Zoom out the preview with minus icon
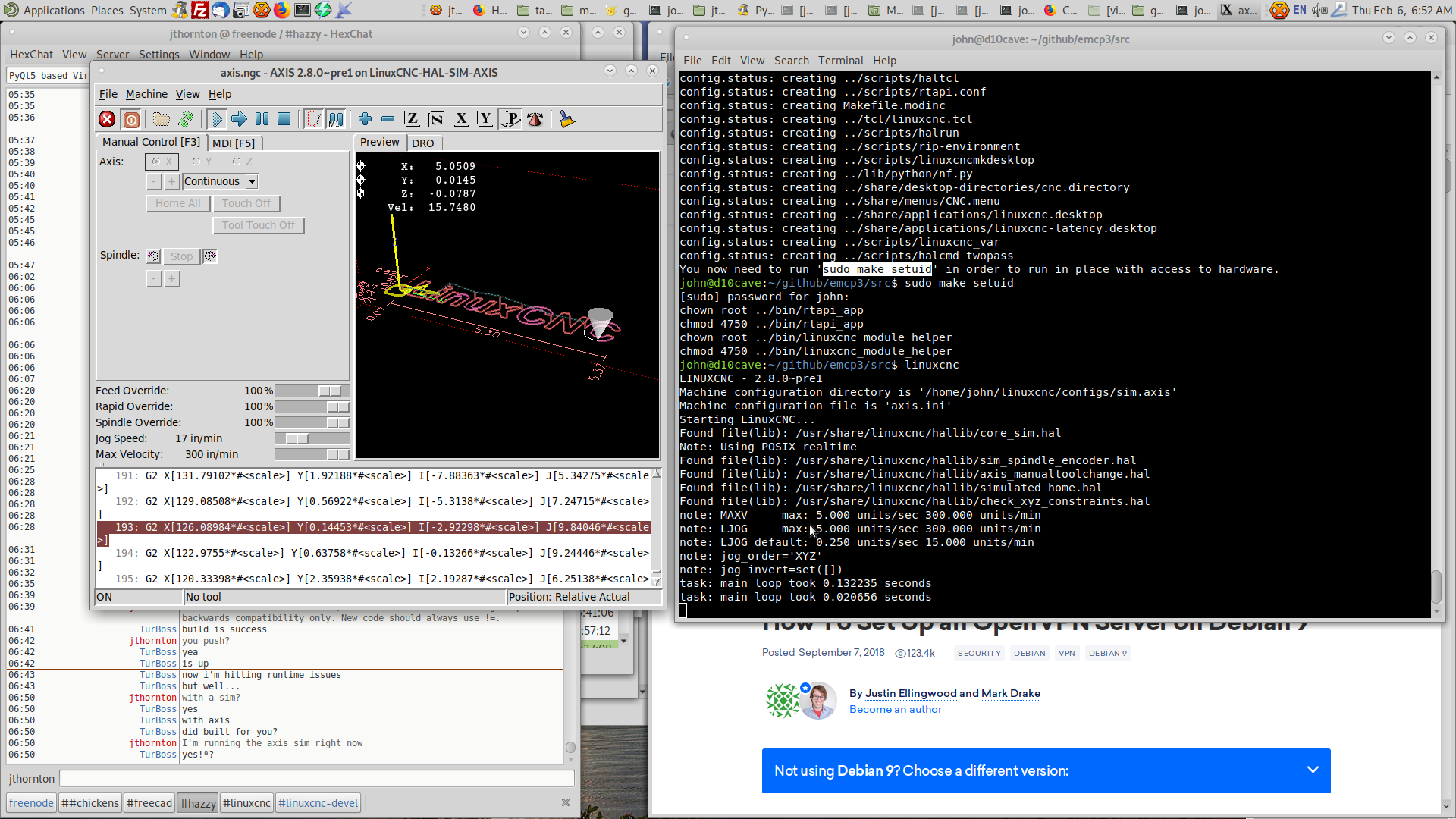Screen dimensions: 1456x819 [x=388, y=119]
